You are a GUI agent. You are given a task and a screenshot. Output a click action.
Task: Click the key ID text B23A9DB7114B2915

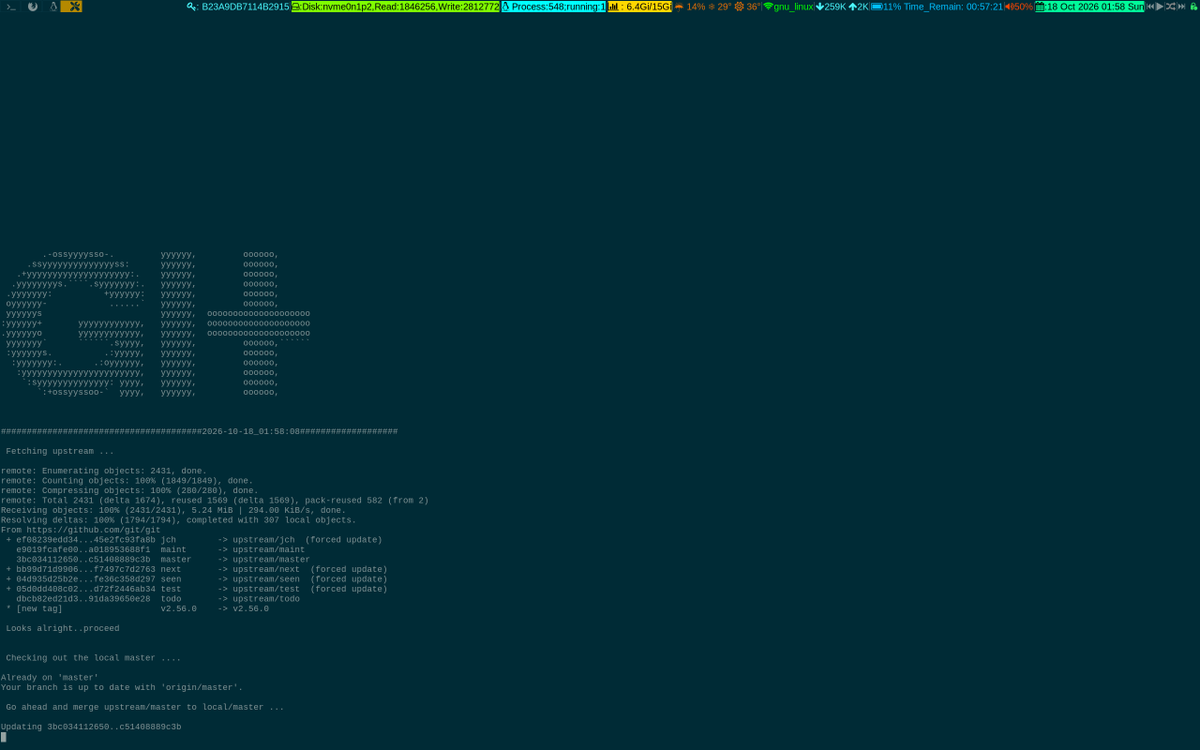coord(245,6)
